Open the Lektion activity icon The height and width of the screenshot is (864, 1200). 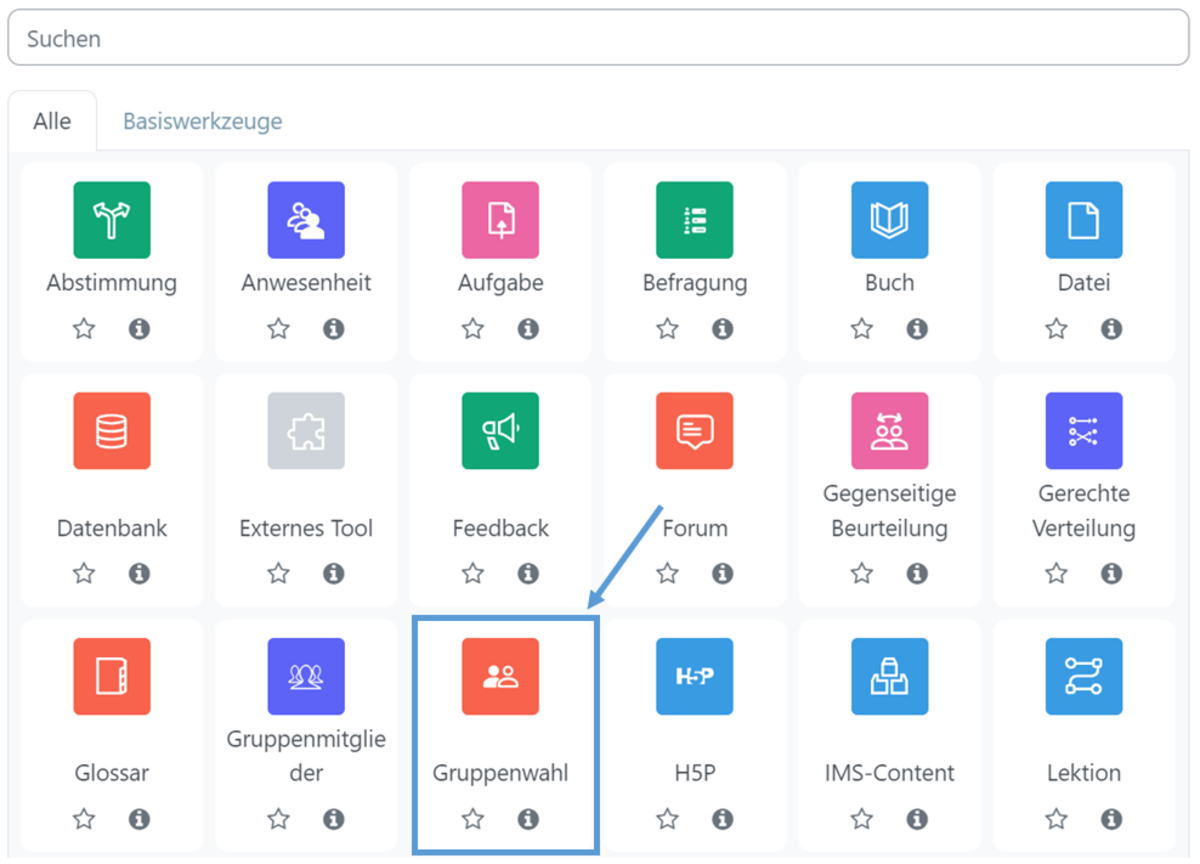[1084, 677]
